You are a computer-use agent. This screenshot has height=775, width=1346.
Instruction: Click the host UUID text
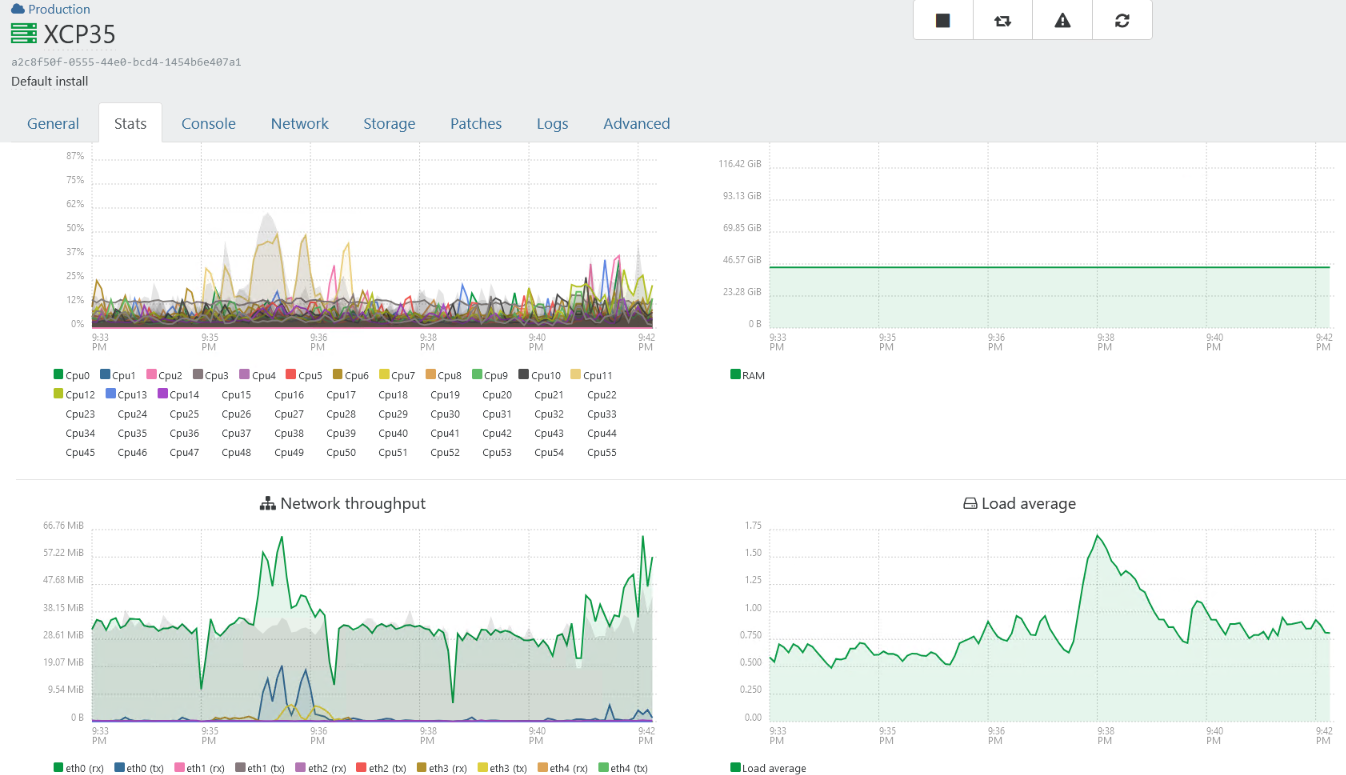pos(126,62)
